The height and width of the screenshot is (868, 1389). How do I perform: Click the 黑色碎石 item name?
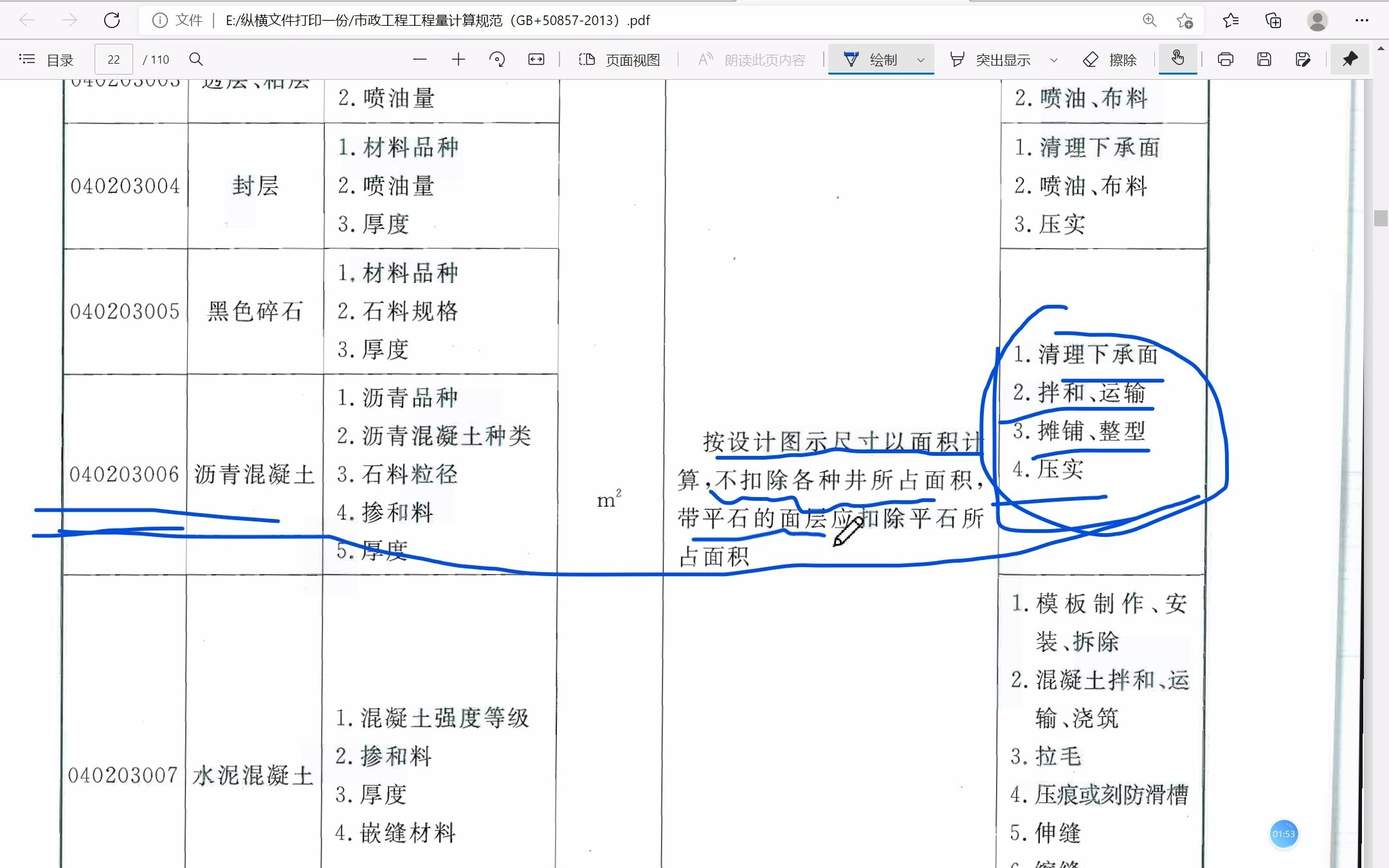click(255, 311)
